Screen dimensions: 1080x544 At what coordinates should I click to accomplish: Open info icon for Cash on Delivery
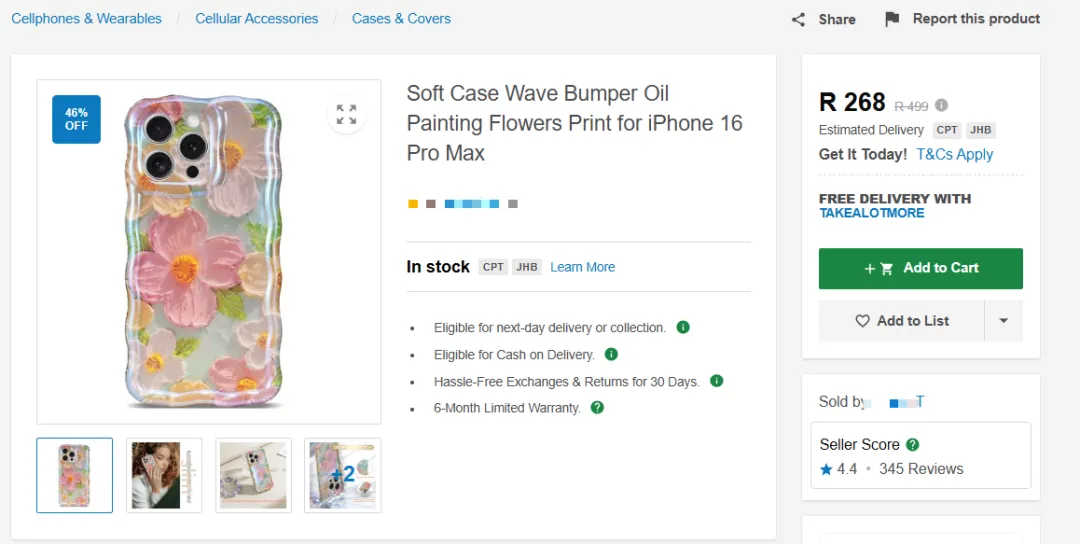click(x=611, y=354)
